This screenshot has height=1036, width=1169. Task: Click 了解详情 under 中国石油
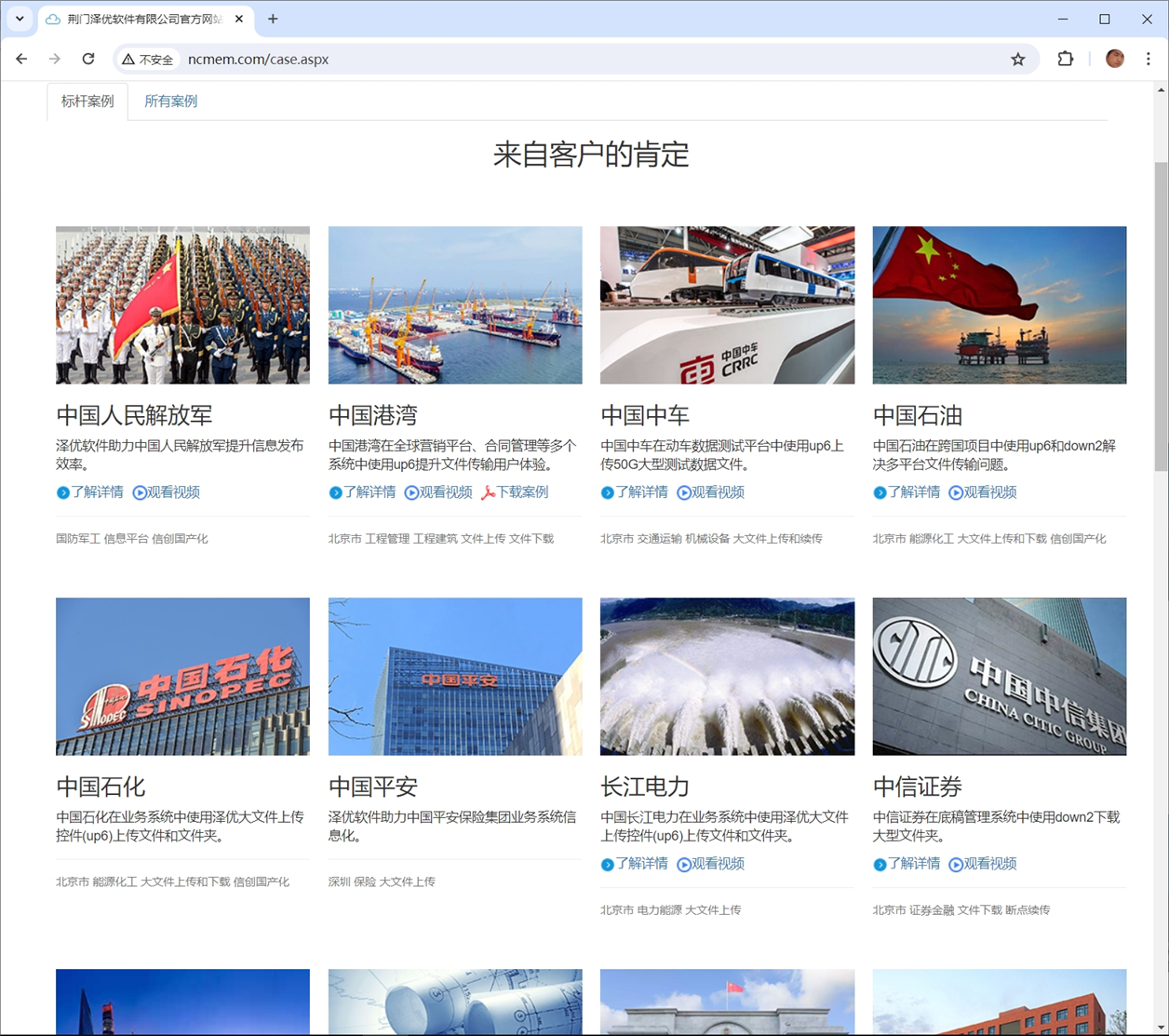907,492
